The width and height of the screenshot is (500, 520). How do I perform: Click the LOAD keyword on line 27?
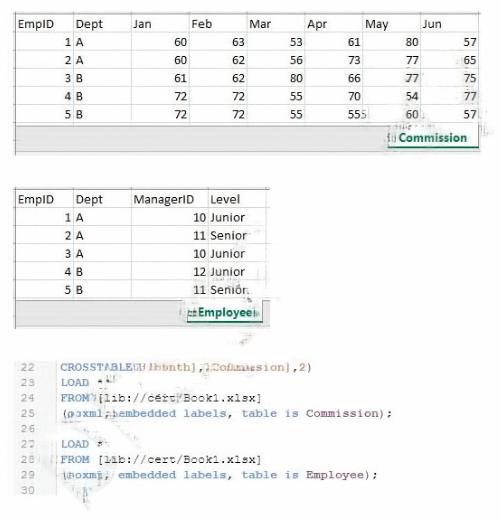[75, 444]
